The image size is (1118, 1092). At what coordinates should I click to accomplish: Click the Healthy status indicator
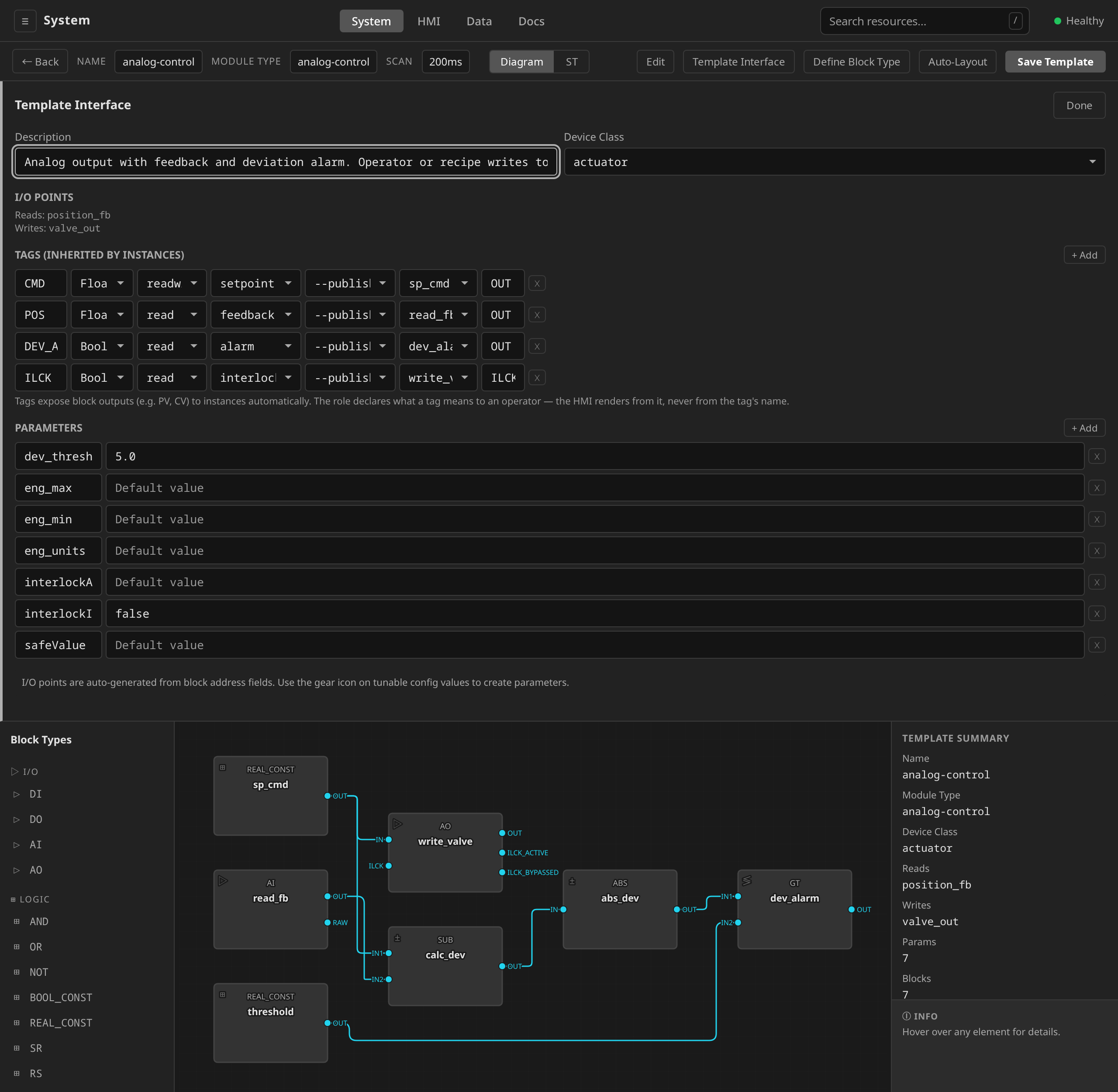coord(1078,21)
